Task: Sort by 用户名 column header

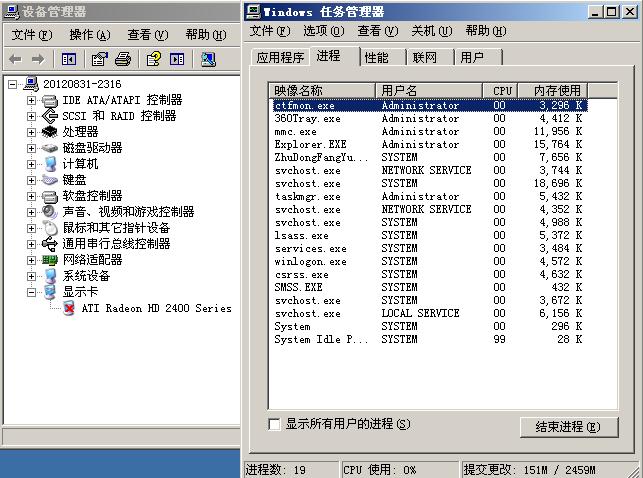Action: [429, 90]
